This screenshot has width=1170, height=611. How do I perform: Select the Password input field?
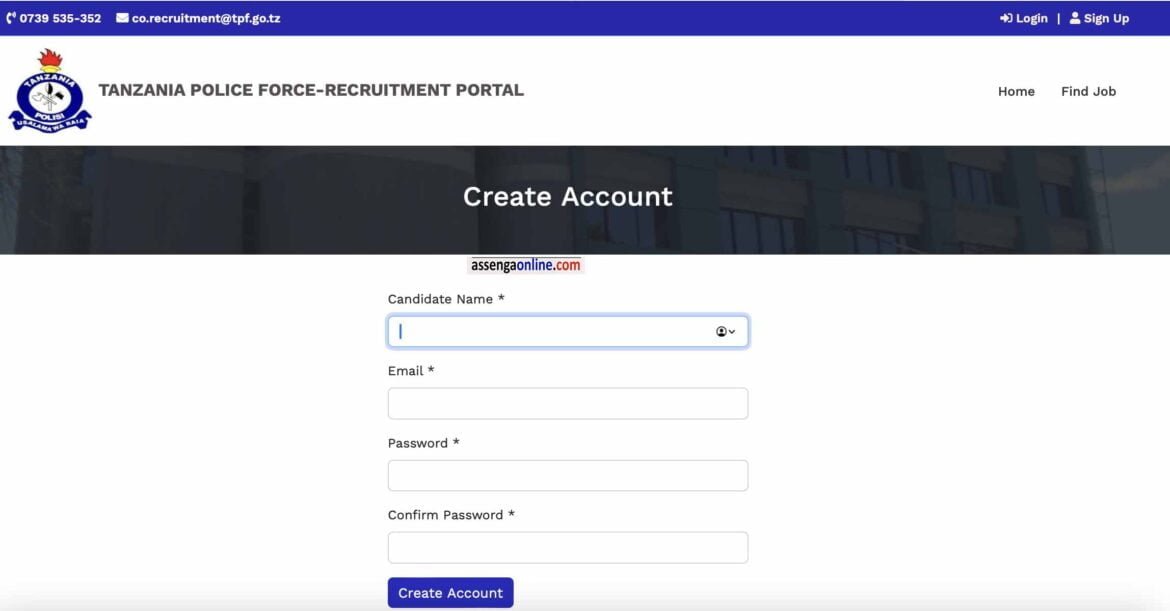[x=567, y=476]
